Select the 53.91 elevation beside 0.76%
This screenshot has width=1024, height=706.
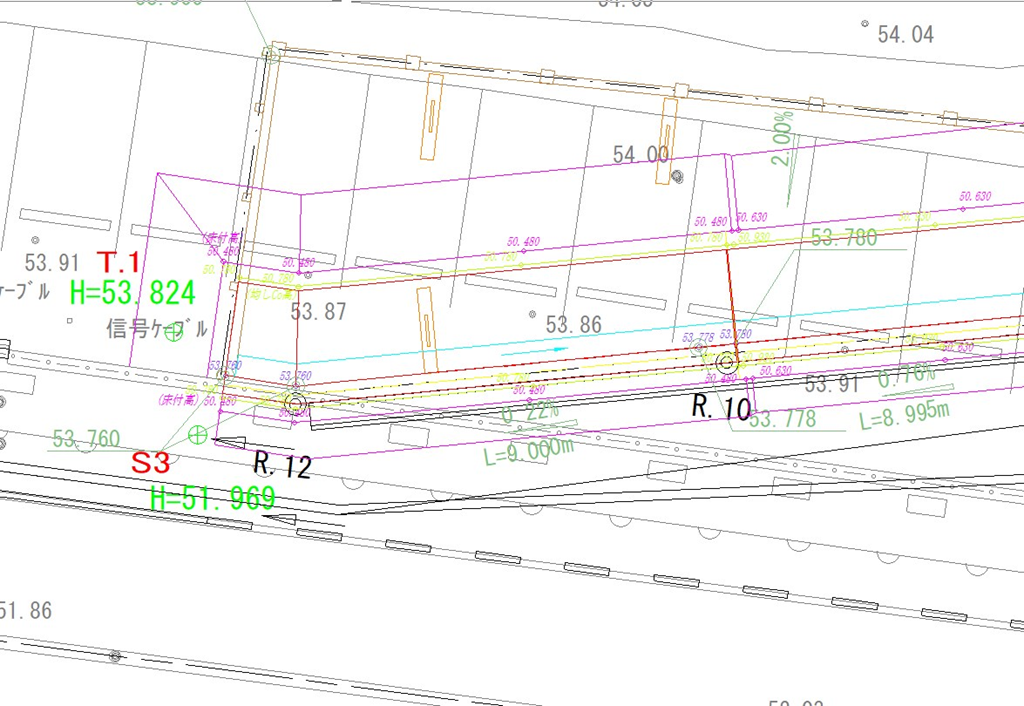pos(832,383)
